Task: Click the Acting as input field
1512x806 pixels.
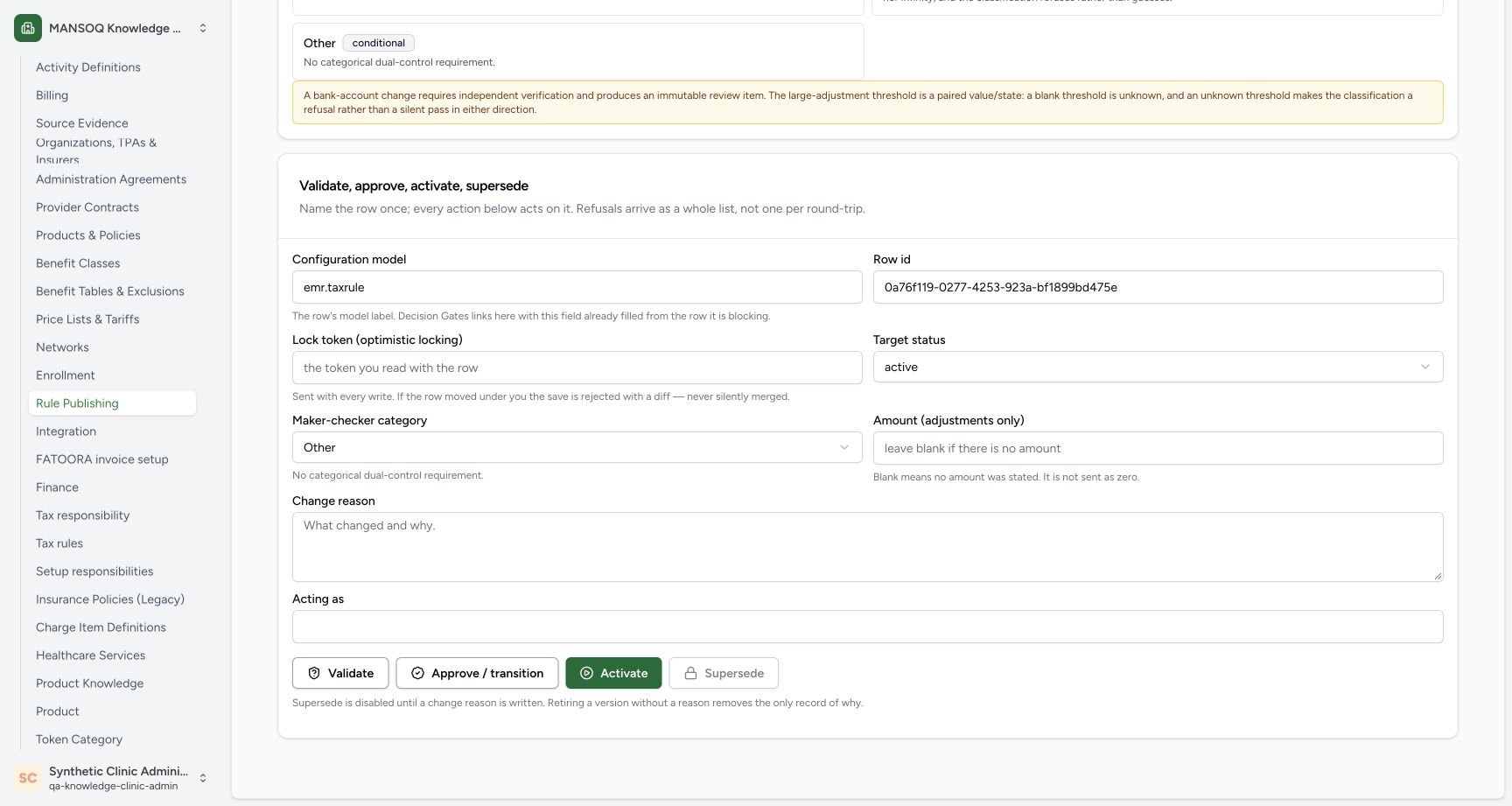Action: click(x=867, y=627)
